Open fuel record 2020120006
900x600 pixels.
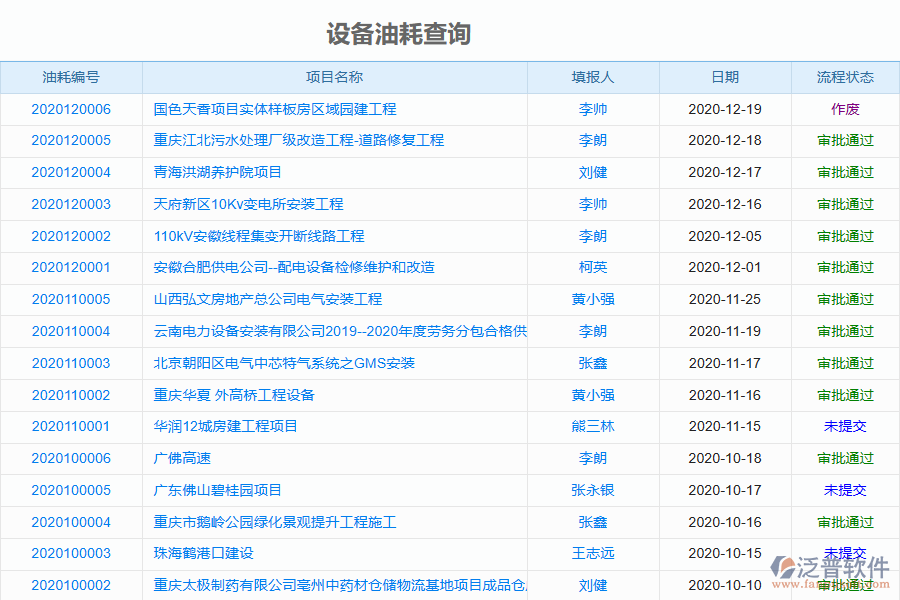tap(71, 109)
